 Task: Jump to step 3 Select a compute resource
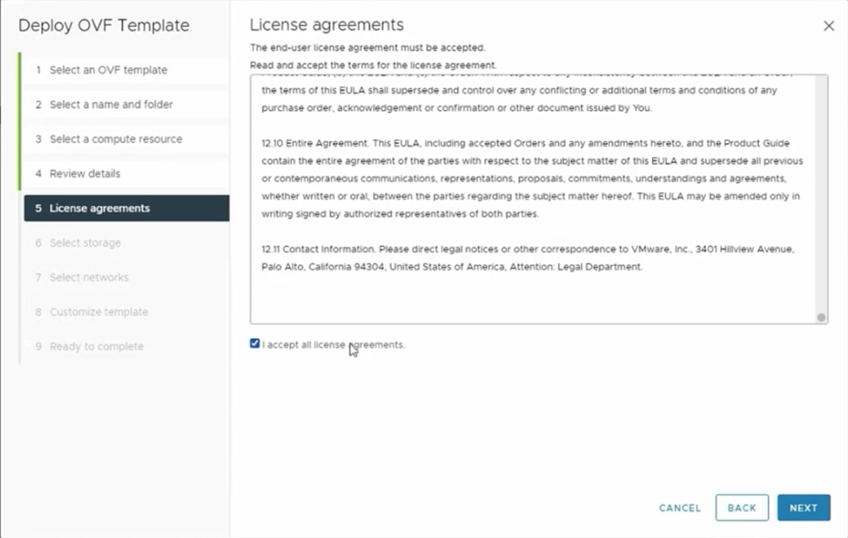tap(116, 139)
